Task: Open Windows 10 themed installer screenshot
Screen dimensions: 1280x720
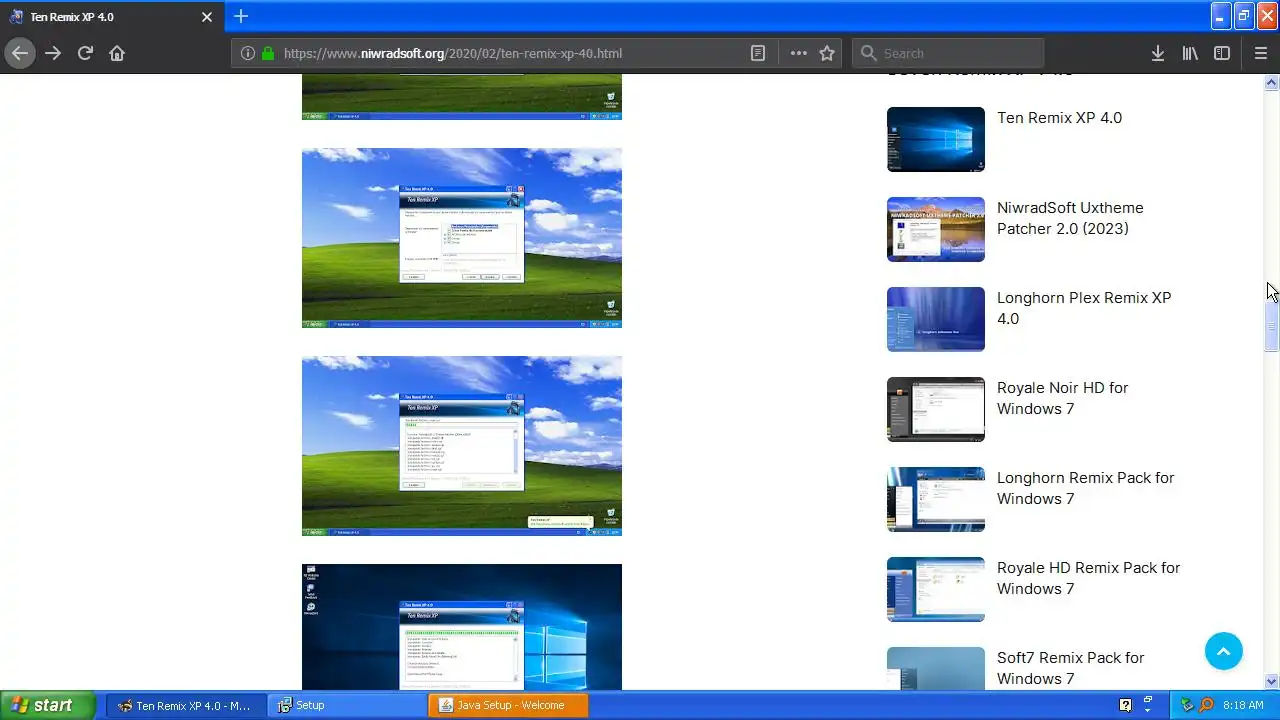Action: coord(462,627)
